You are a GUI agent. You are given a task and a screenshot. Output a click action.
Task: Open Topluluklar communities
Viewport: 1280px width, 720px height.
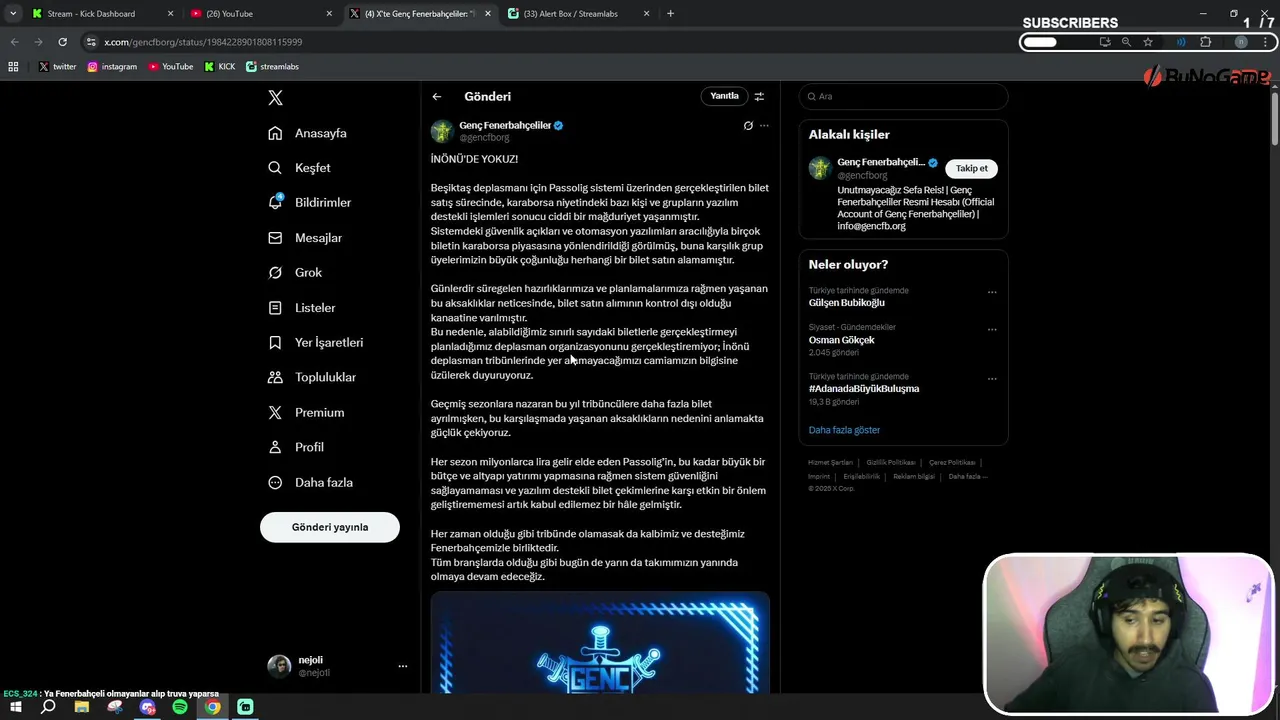pyautogui.click(x=312, y=377)
